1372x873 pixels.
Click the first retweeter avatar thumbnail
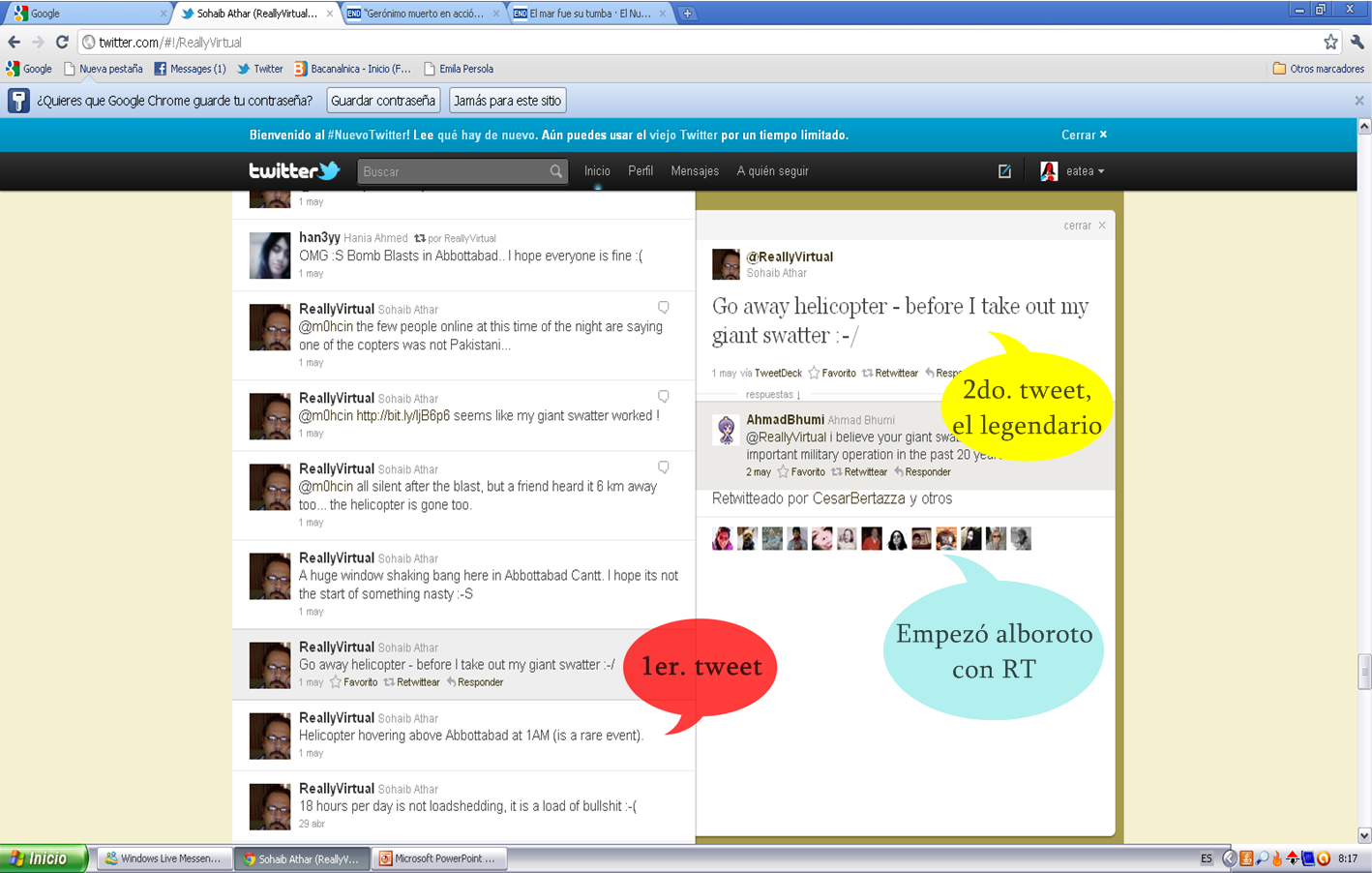coord(723,539)
